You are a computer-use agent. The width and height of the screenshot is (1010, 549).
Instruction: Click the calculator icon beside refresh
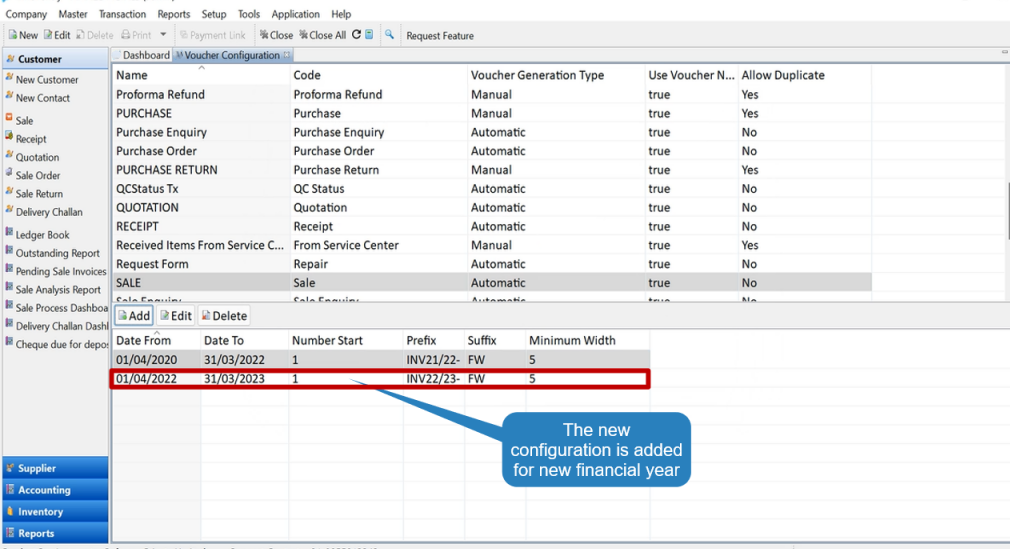[369, 35]
